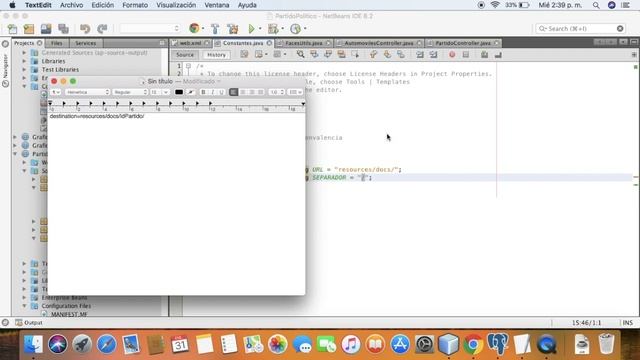Click Undo arrow in NetBeans toolbar
This screenshot has height=360, width=640.
coord(85,29)
